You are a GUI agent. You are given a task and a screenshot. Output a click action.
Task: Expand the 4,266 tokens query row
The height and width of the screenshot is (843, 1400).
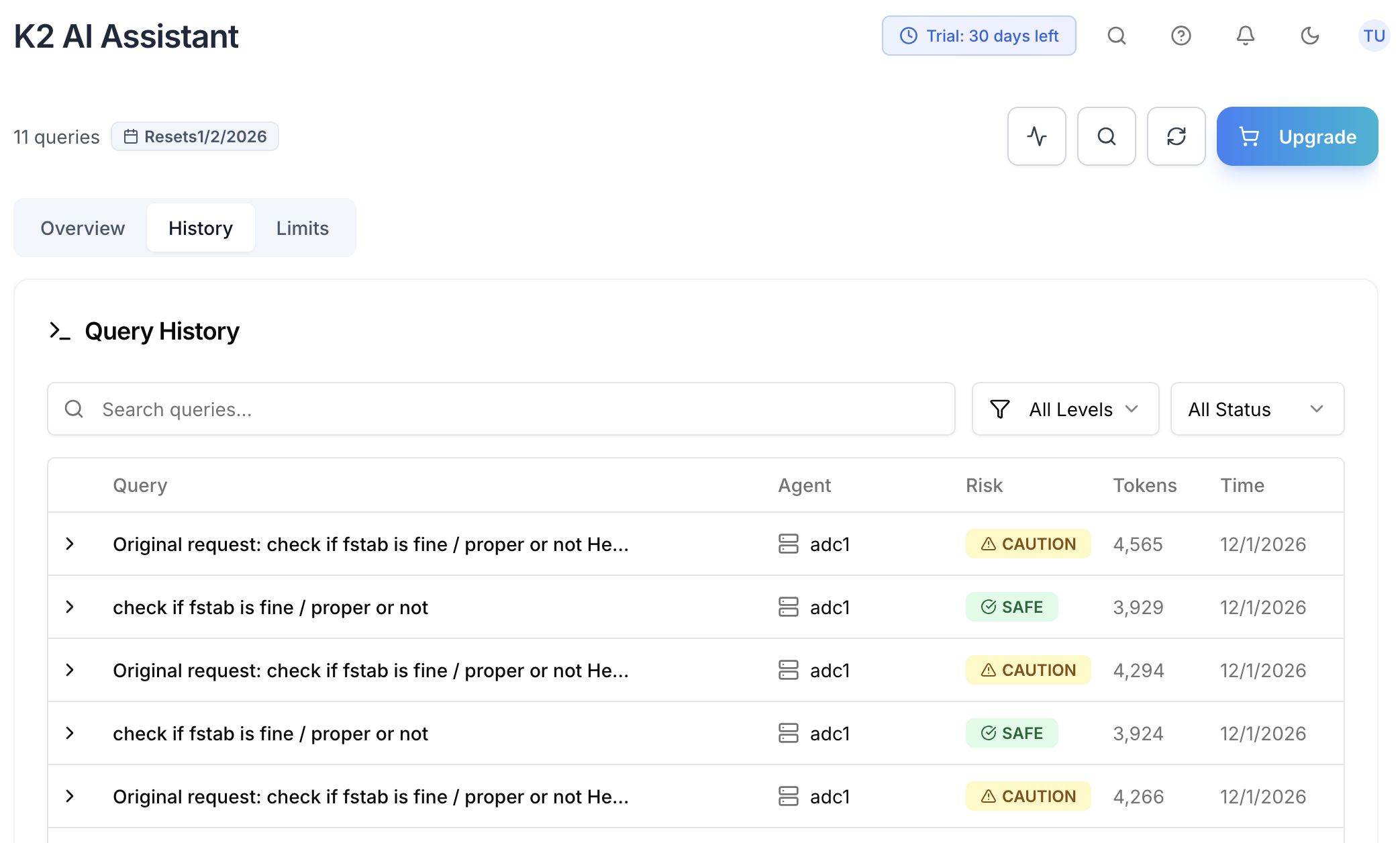pyautogui.click(x=70, y=796)
